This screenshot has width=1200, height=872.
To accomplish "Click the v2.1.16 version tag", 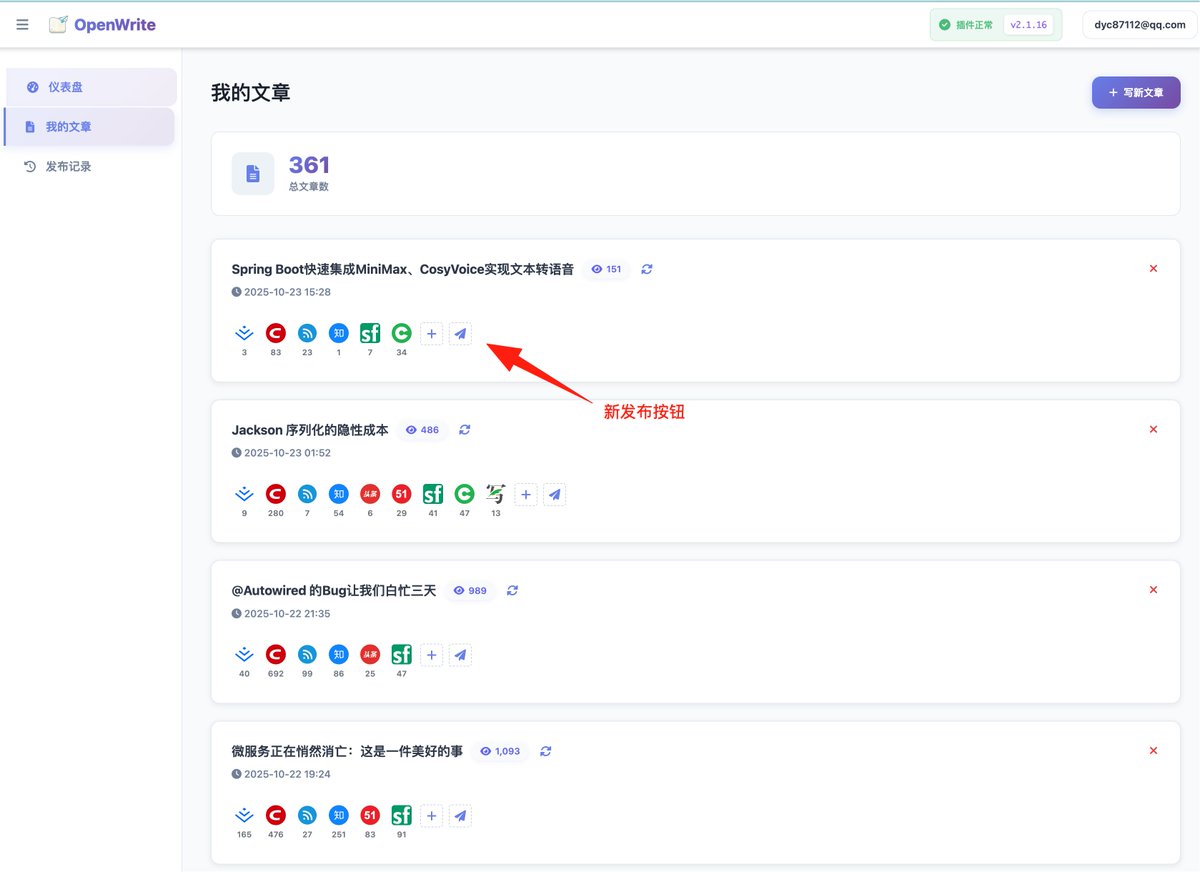I will 1028,25.
